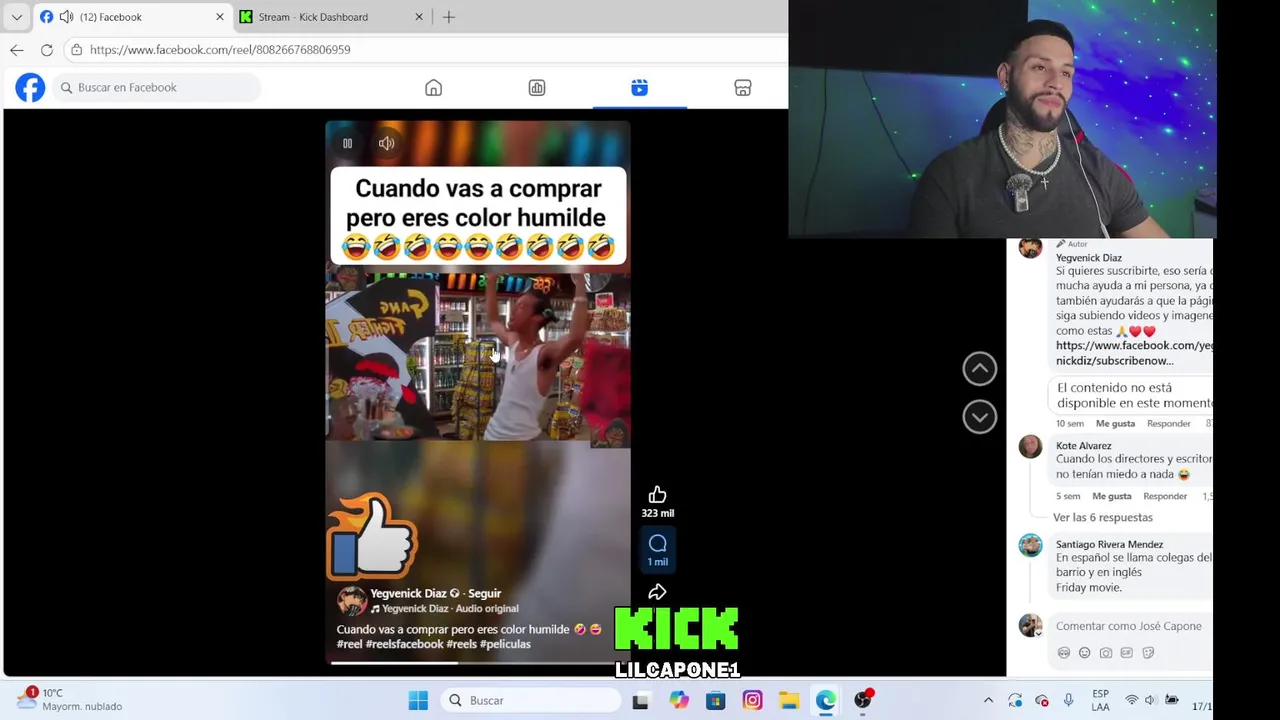Click ESP LAA language indicator
The image size is (1280, 720).
(1100, 700)
